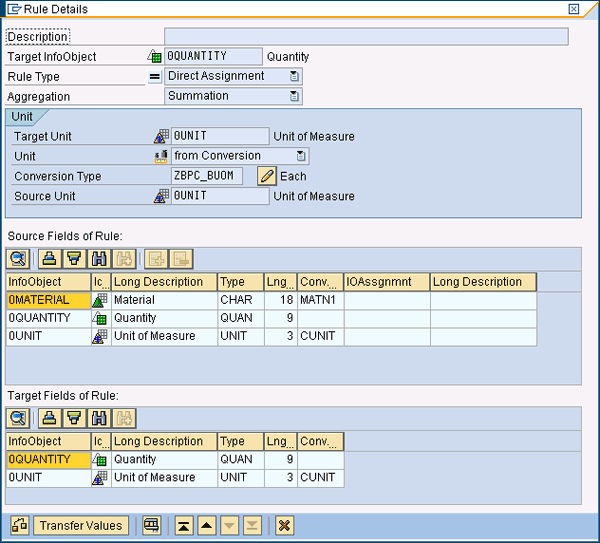
Task: Click move-up arrow icon in bottom toolbar
Action: (x=206, y=525)
